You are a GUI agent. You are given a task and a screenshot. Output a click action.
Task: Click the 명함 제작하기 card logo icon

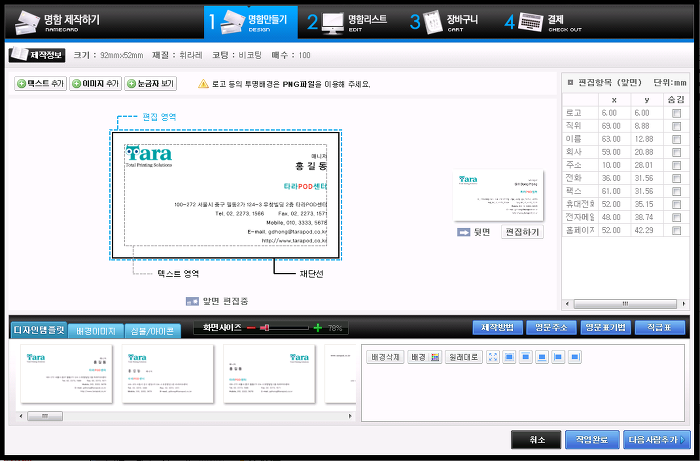tap(27, 22)
